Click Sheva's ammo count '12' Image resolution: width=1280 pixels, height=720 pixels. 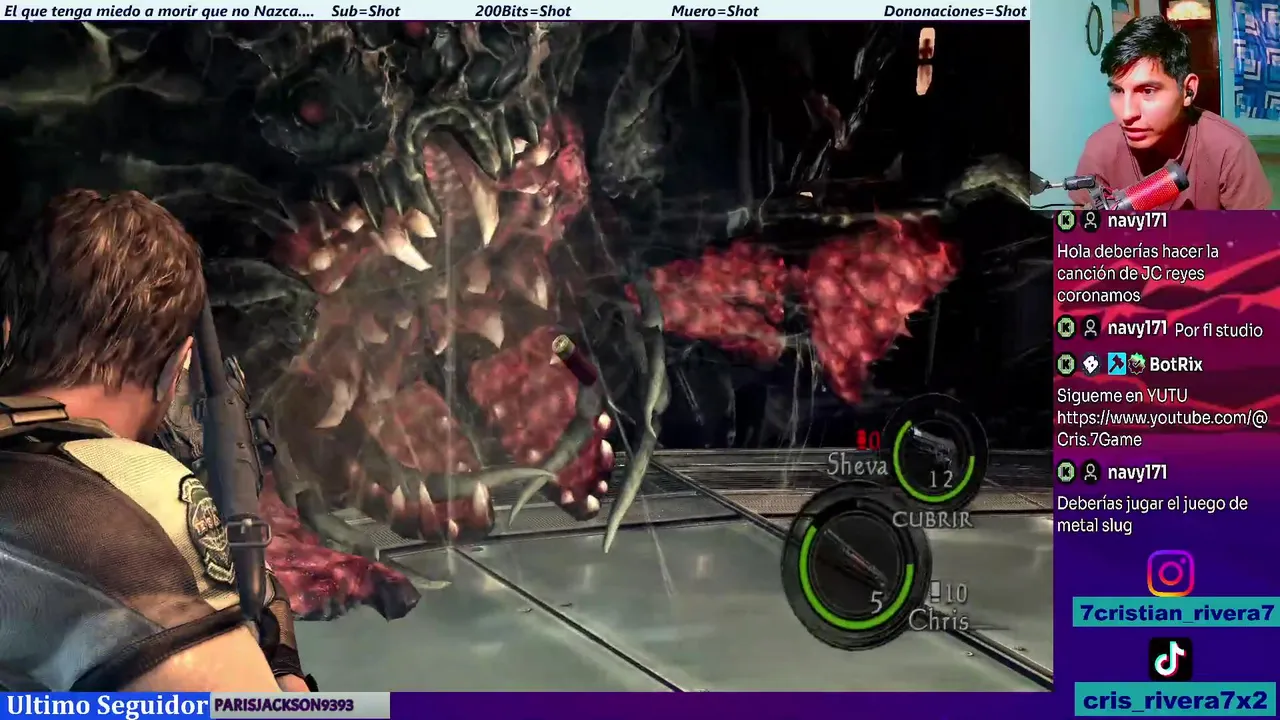click(940, 480)
